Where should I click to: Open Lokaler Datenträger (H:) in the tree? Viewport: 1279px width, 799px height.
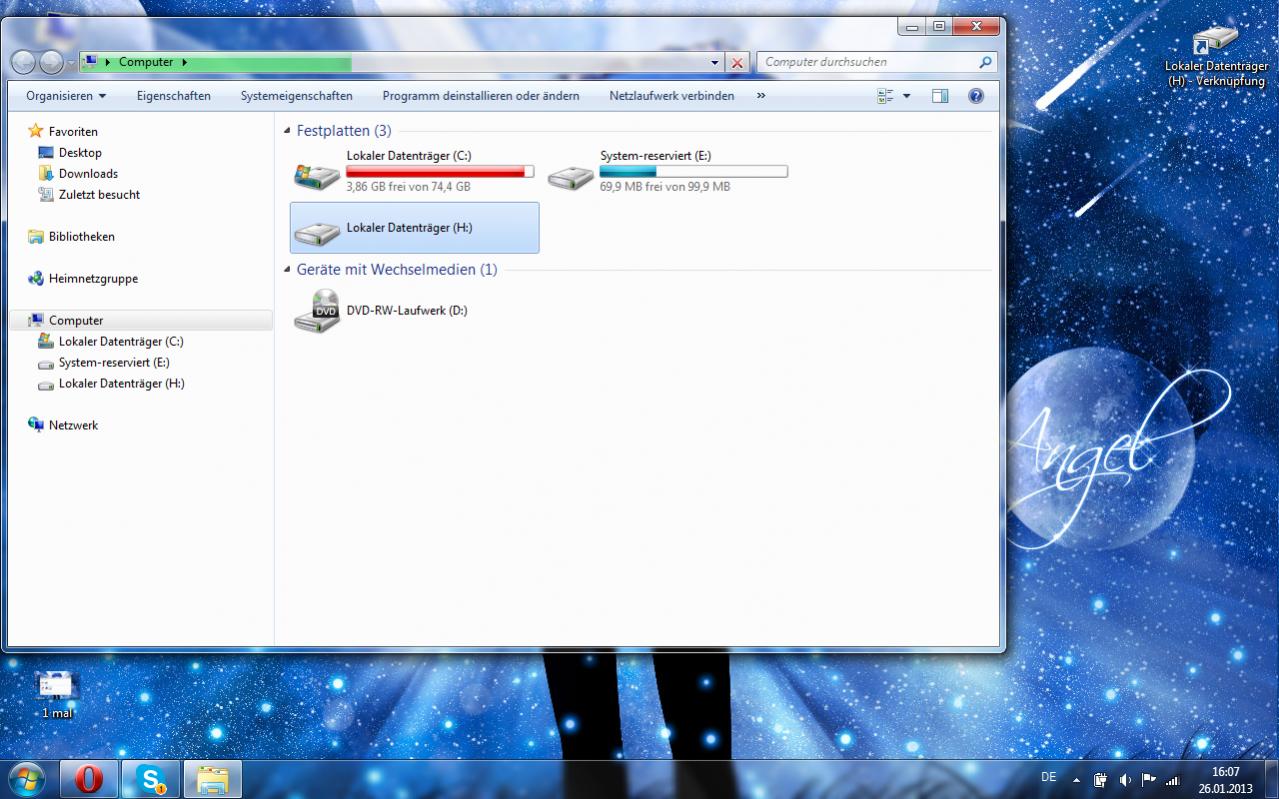click(x=121, y=384)
